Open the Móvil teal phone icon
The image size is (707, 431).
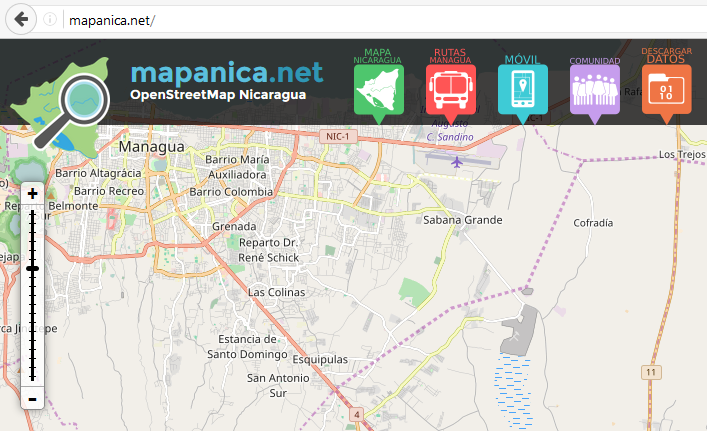[x=523, y=89]
